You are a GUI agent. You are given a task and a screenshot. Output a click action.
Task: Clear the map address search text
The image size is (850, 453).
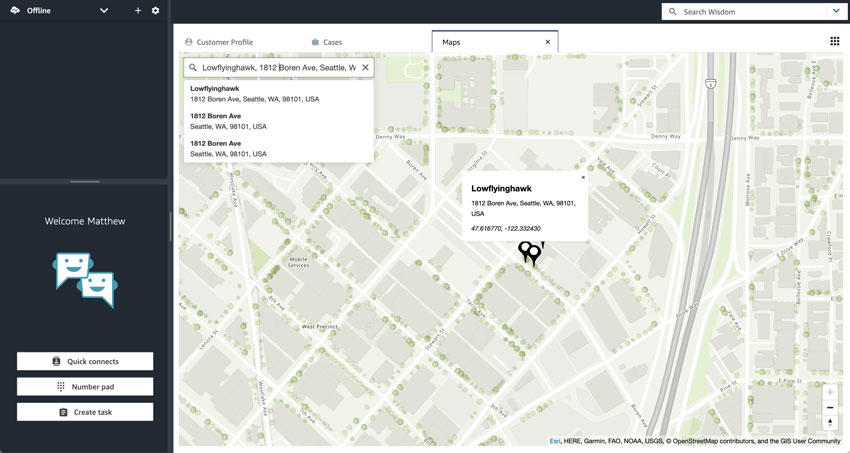click(365, 68)
